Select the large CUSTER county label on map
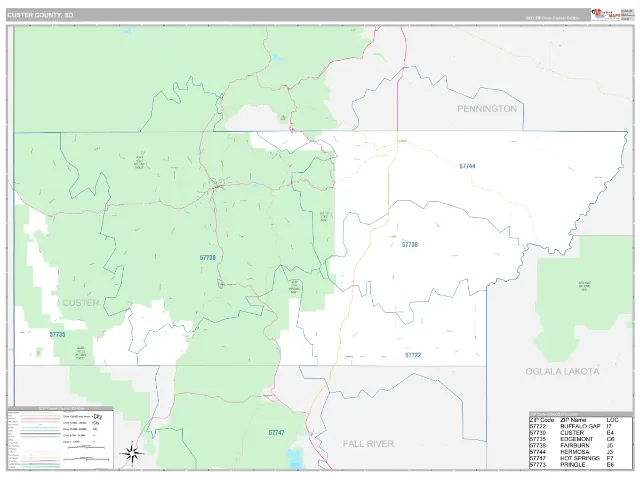This screenshot has height=480, width=640. coord(81,303)
